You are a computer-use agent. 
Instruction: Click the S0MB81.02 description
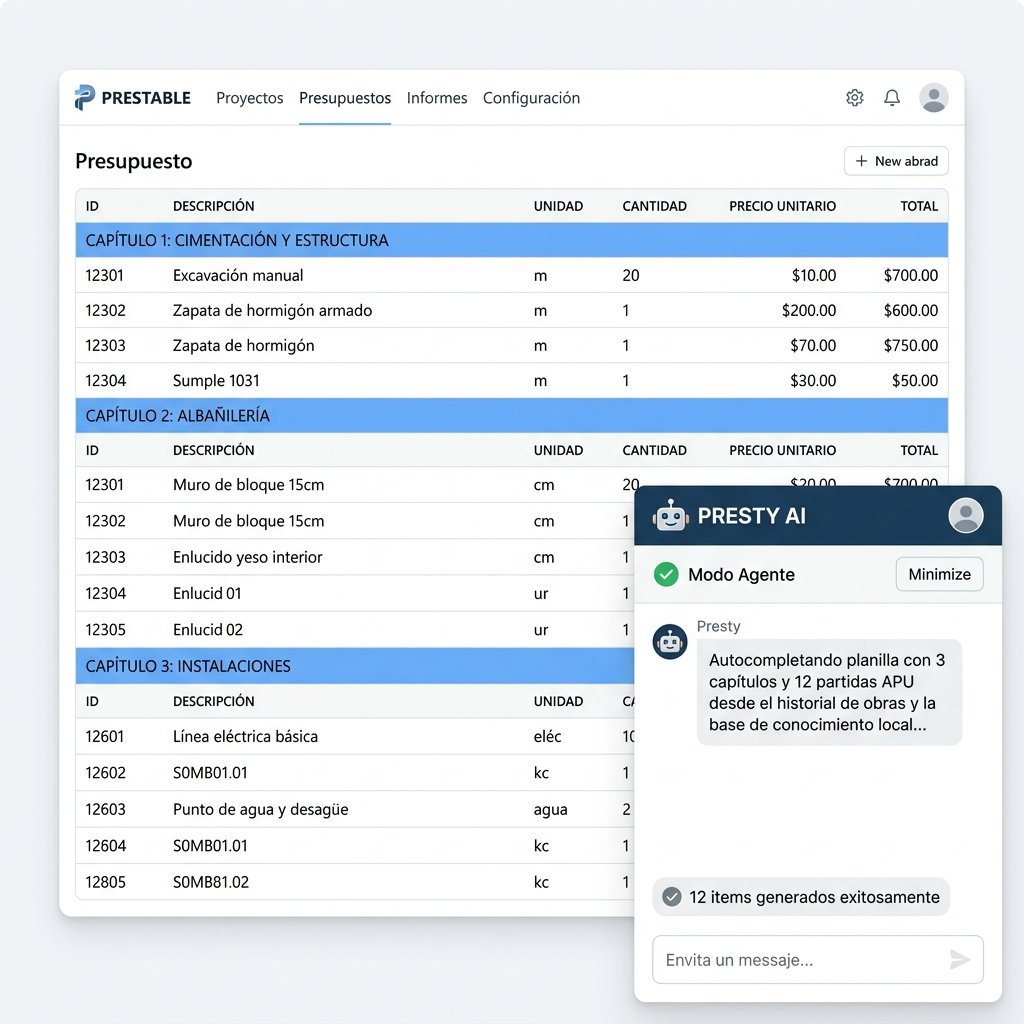point(211,882)
